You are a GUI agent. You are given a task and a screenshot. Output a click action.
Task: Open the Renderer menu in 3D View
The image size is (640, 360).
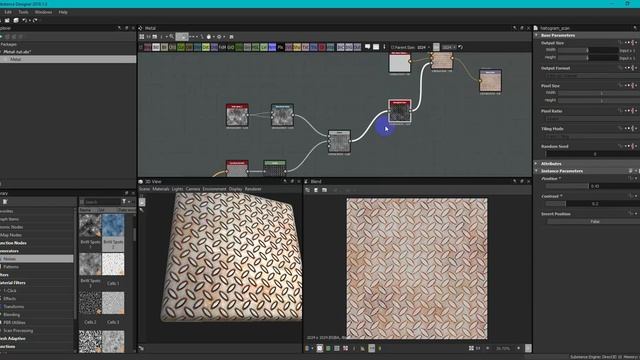[x=253, y=189]
